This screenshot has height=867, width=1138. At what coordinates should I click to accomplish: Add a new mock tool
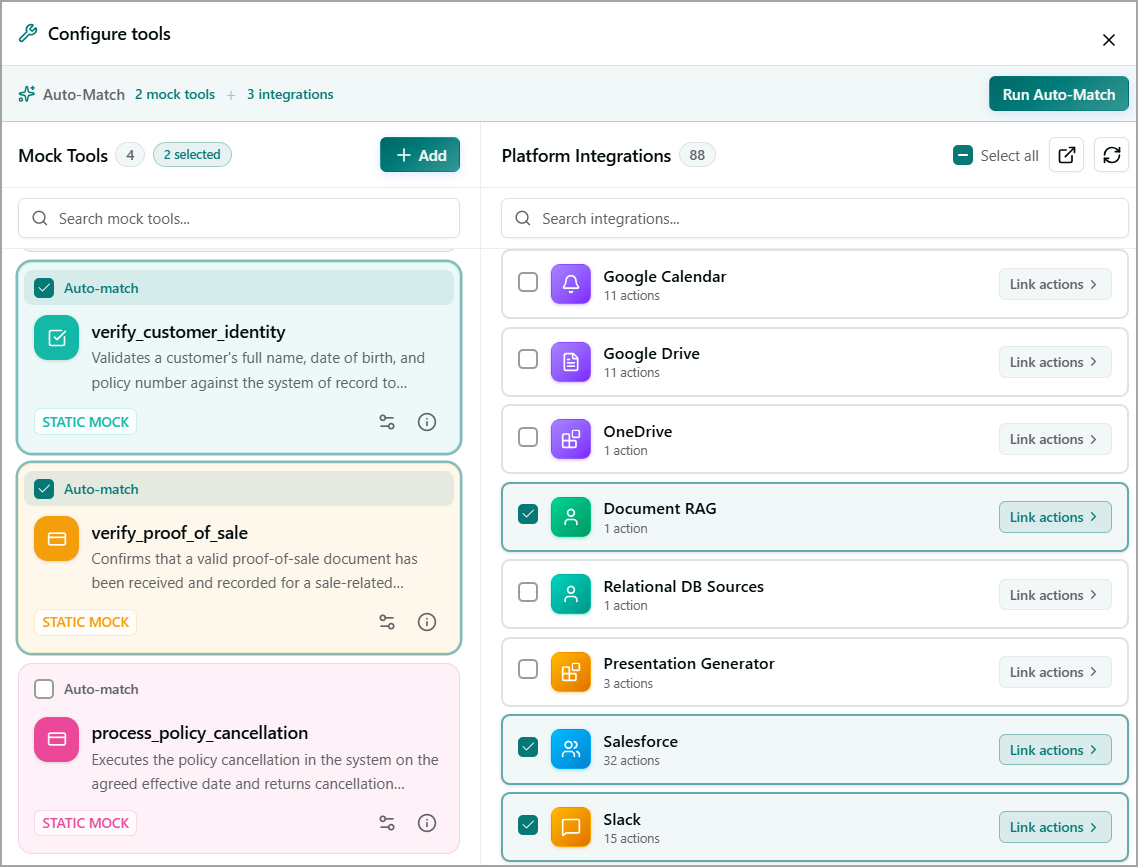point(419,155)
